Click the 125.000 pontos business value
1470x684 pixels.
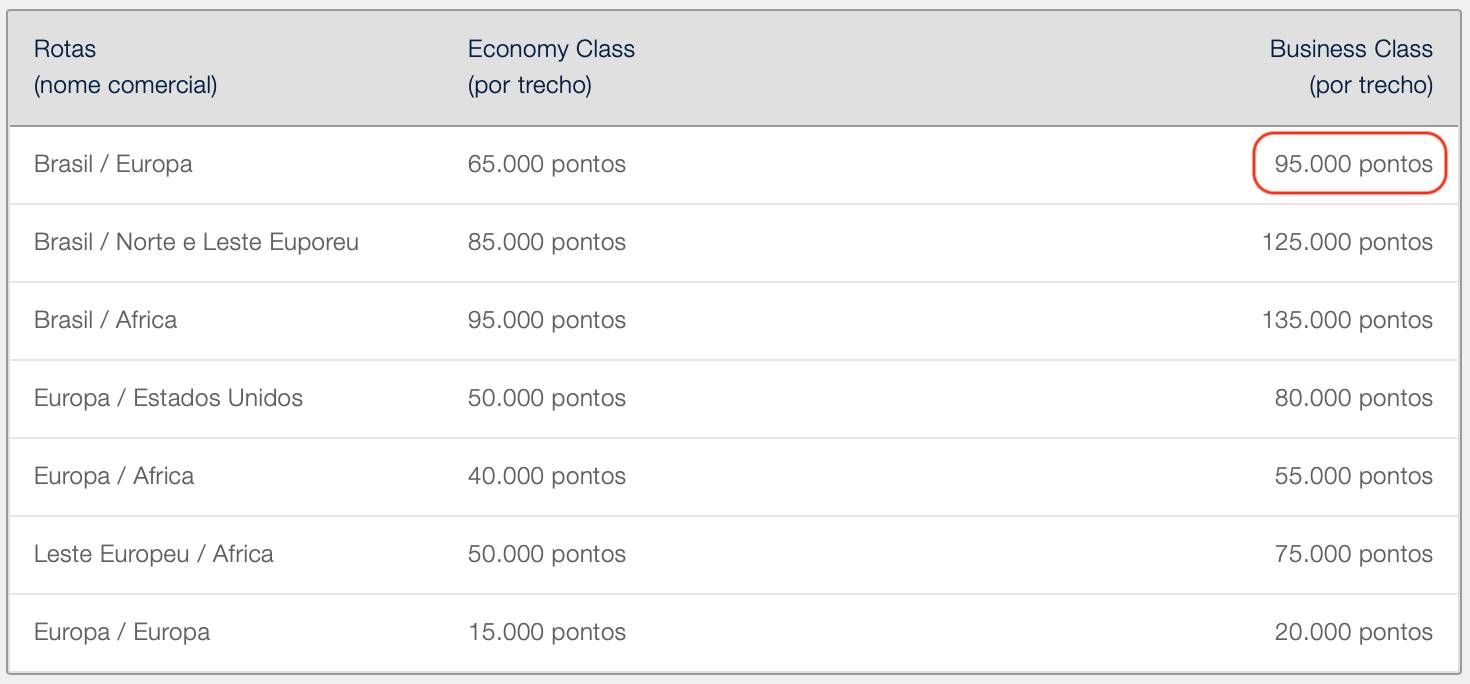(1347, 242)
